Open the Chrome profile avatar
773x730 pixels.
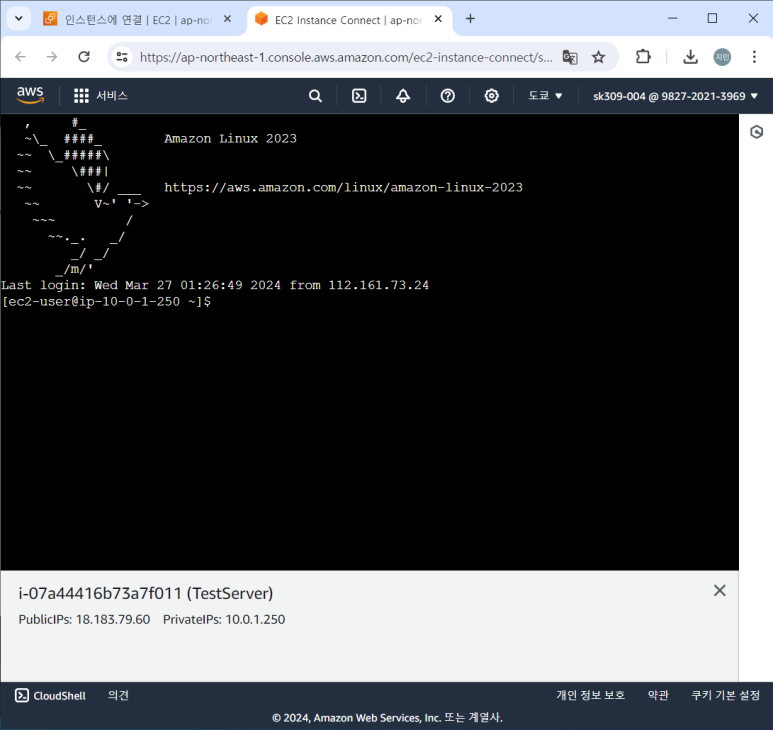722,57
